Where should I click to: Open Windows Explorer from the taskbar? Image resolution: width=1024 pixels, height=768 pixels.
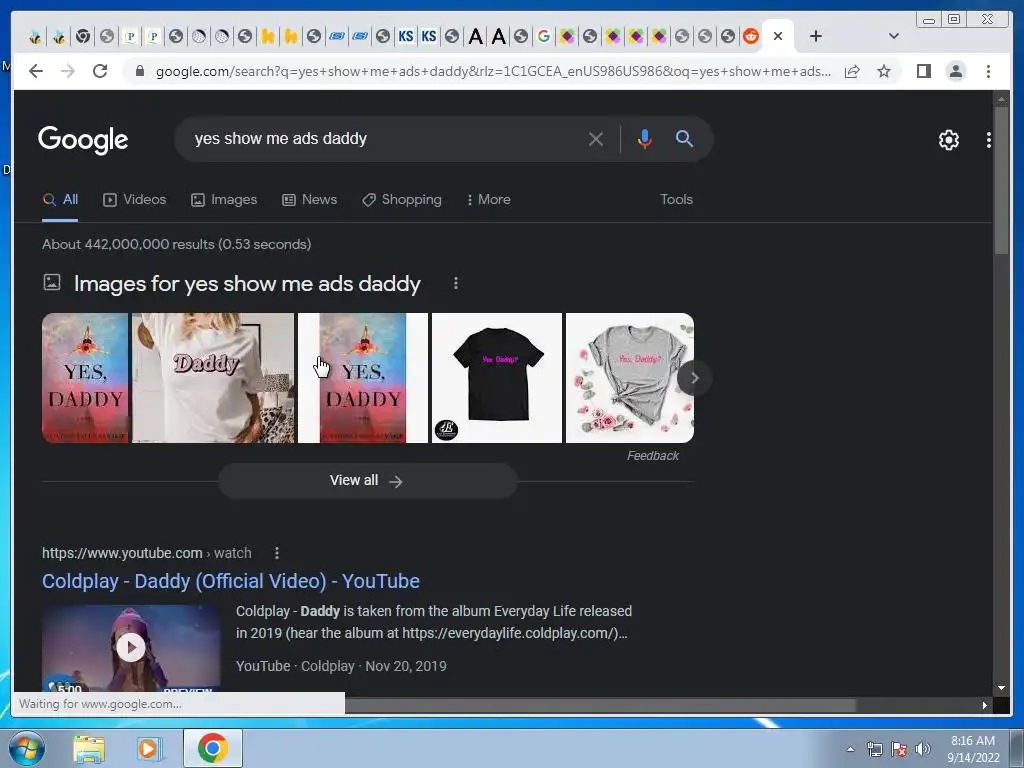(89, 748)
